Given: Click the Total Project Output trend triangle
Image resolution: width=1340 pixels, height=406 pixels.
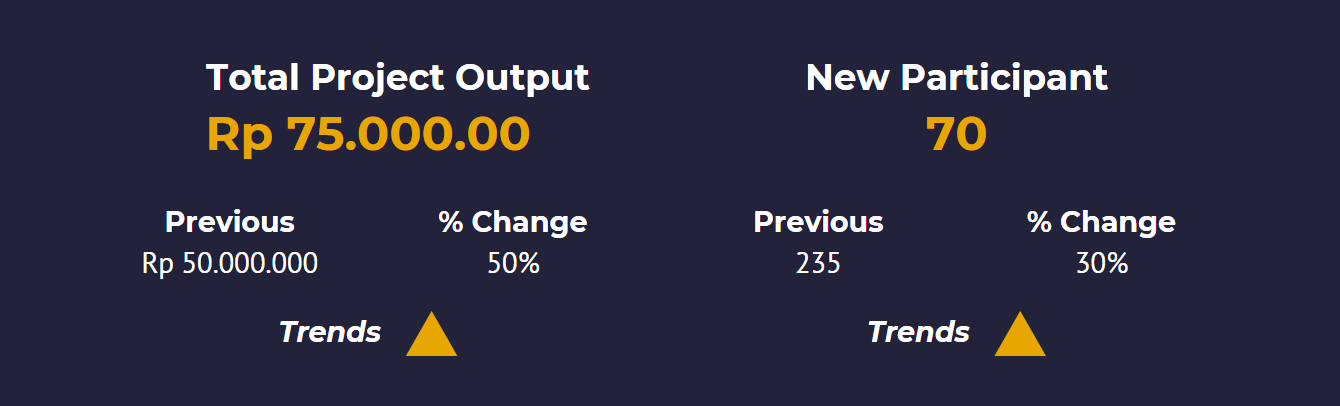Looking at the screenshot, I should (431, 335).
